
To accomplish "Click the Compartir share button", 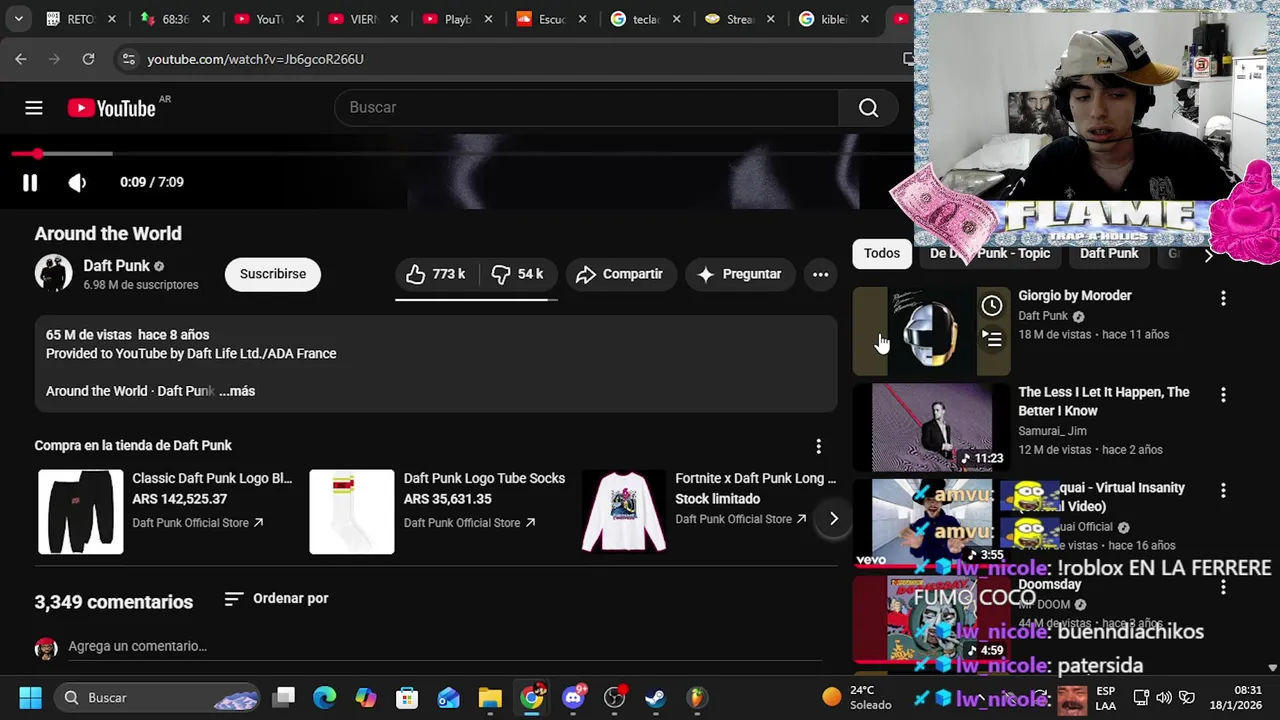I will (619, 274).
